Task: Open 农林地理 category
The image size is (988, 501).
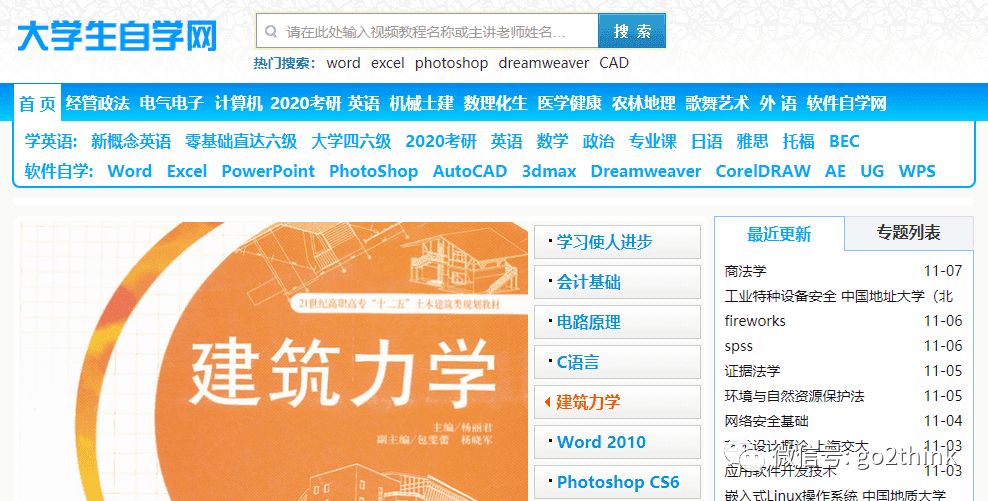Action: 643,103
